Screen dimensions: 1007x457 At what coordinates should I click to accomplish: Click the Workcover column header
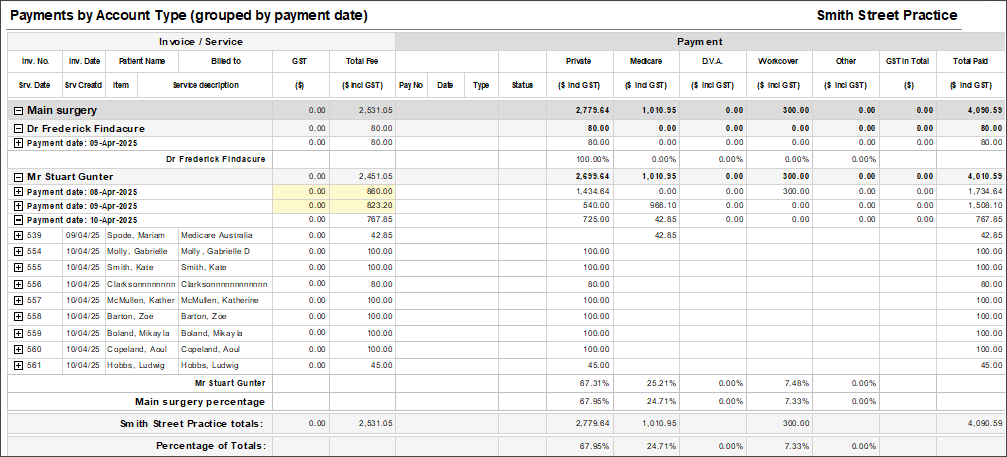pyautogui.click(x=778, y=61)
